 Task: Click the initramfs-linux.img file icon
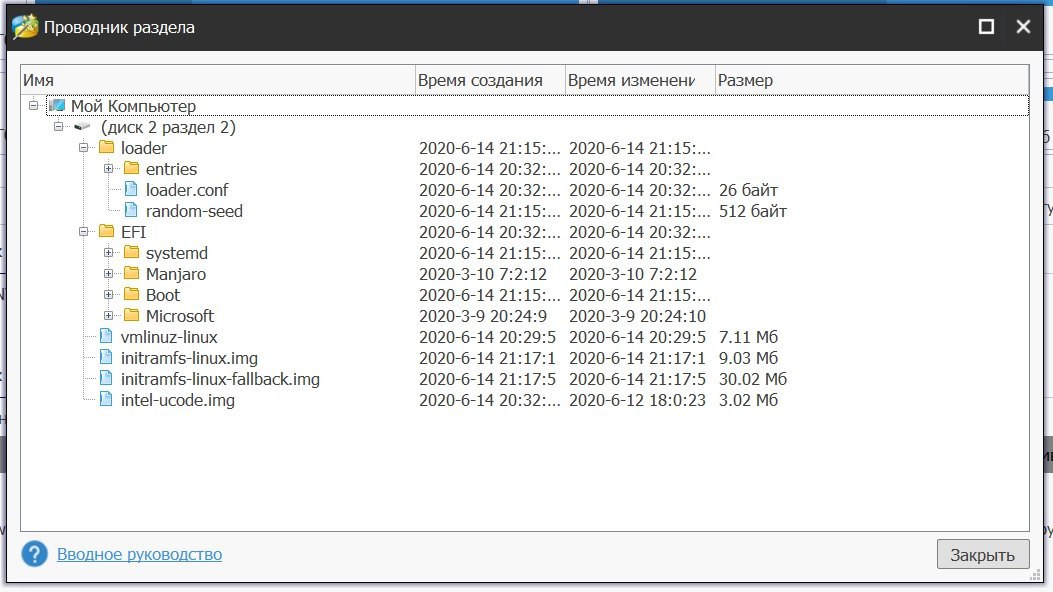(x=106, y=357)
